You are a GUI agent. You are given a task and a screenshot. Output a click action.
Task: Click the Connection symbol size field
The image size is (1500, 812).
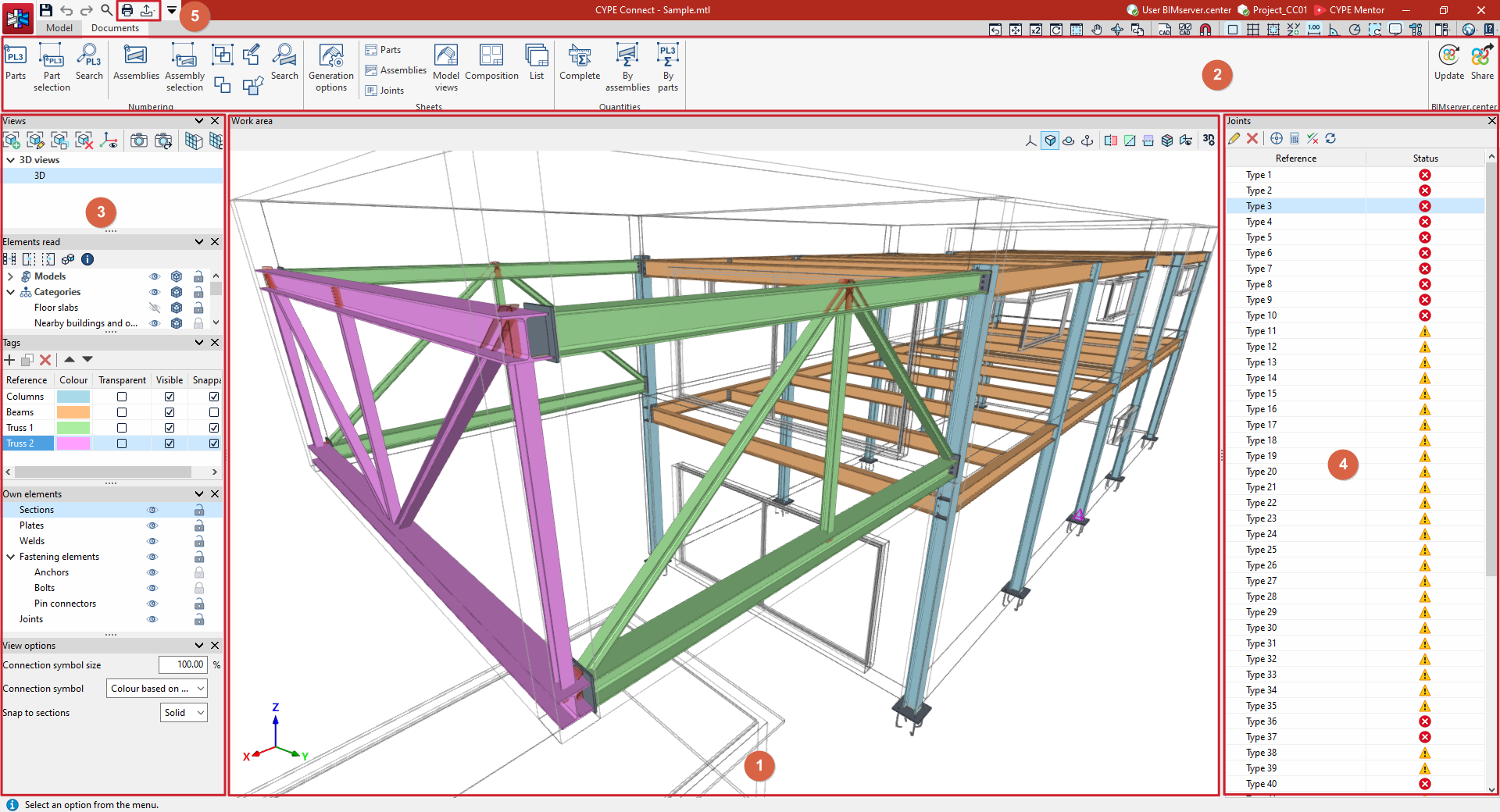tap(183, 664)
